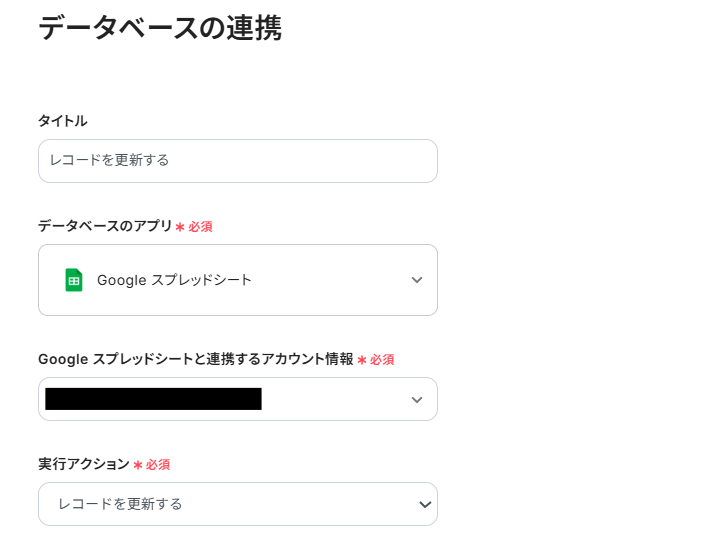Click the データベースの連携 heading
The width and height of the screenshot is (724, 558).
pyautogui.click(x=160, y=28)
